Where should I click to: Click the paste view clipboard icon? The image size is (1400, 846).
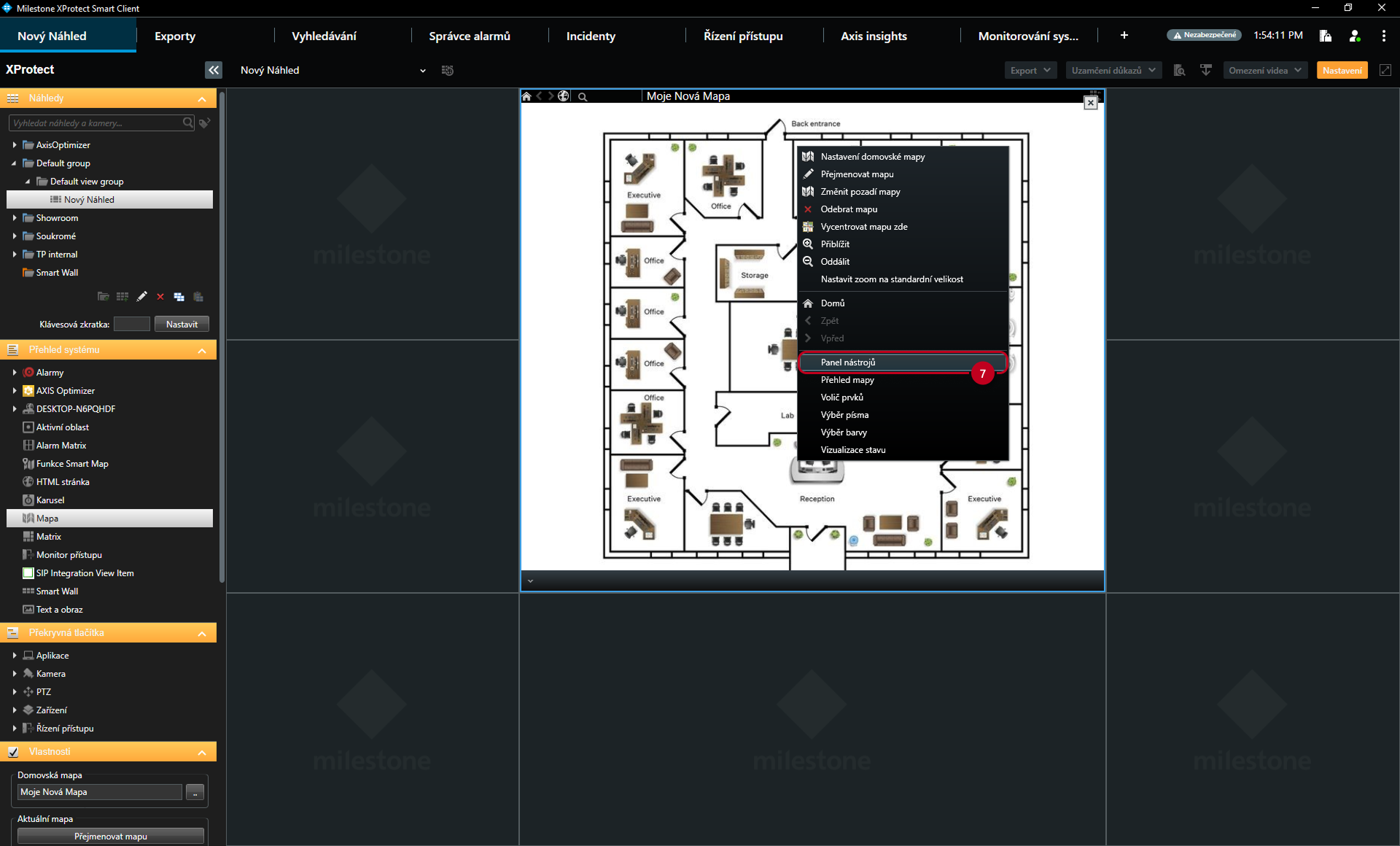click(x=198, y=297)
